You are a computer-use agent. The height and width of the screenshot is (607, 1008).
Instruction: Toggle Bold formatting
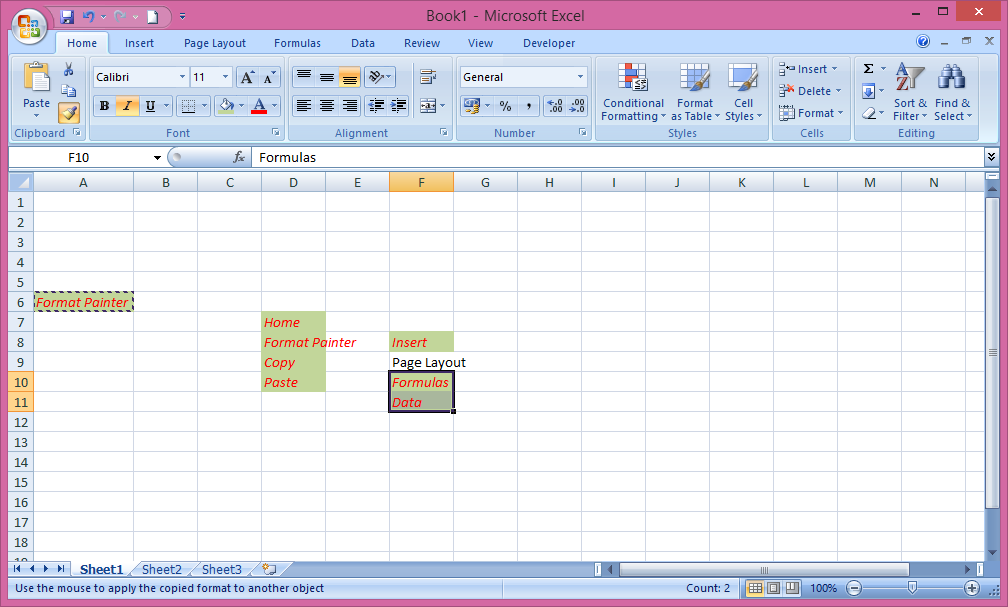(105, 106)
